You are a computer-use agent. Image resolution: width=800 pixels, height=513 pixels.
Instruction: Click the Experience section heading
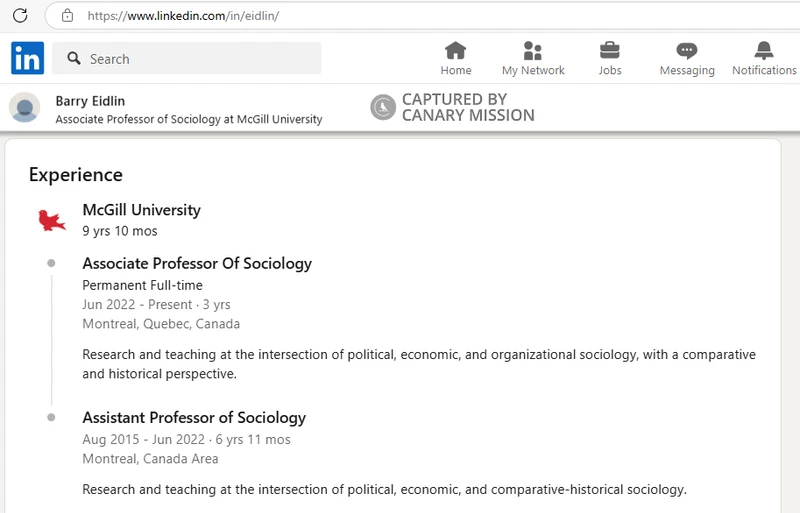pos(76,175)
